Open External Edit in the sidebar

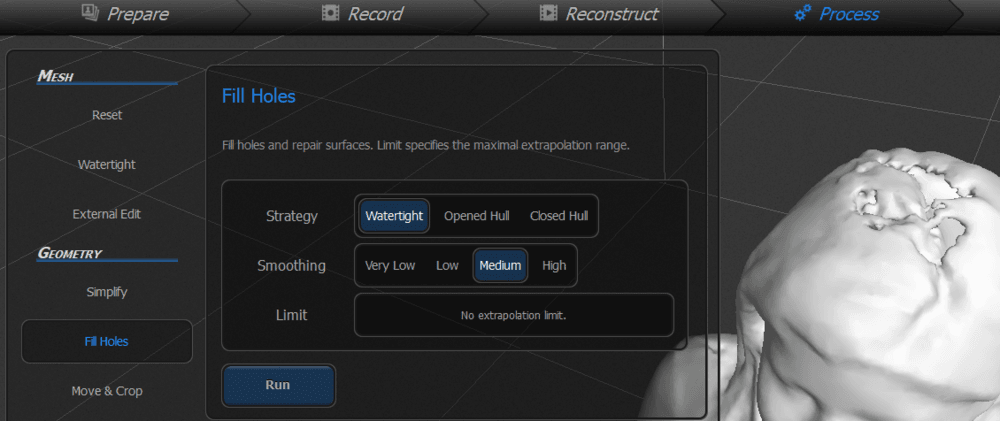tap(107, 214)
